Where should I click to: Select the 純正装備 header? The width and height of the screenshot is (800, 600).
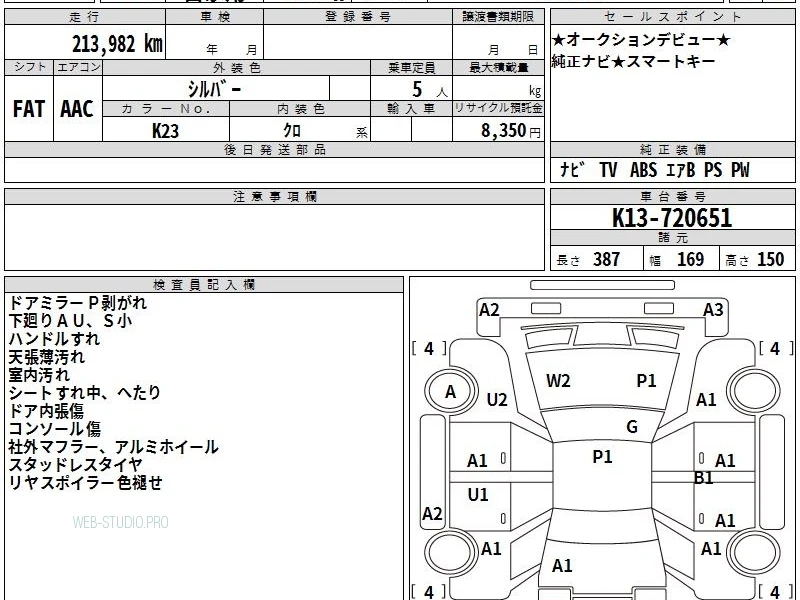point(672,149)
